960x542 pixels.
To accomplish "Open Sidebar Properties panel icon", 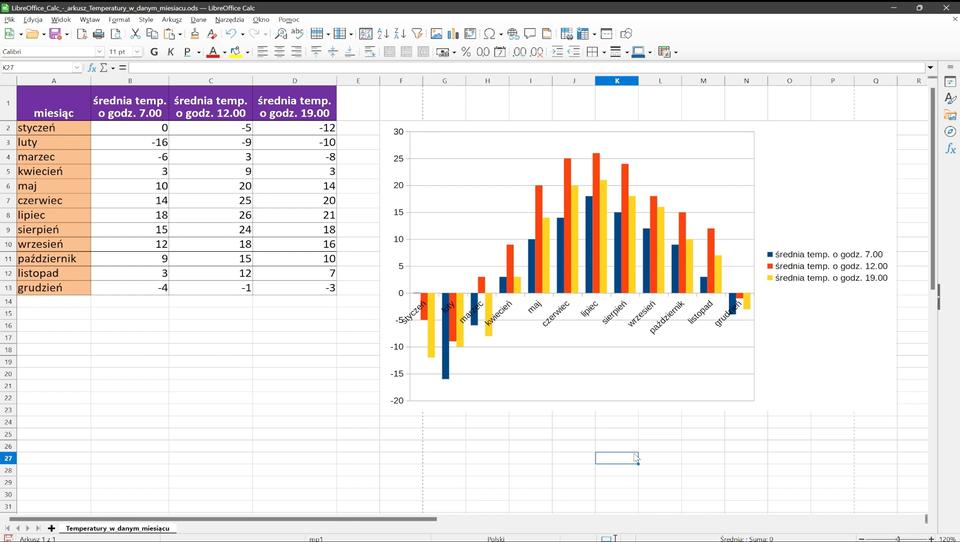I will tap(950, 81).
